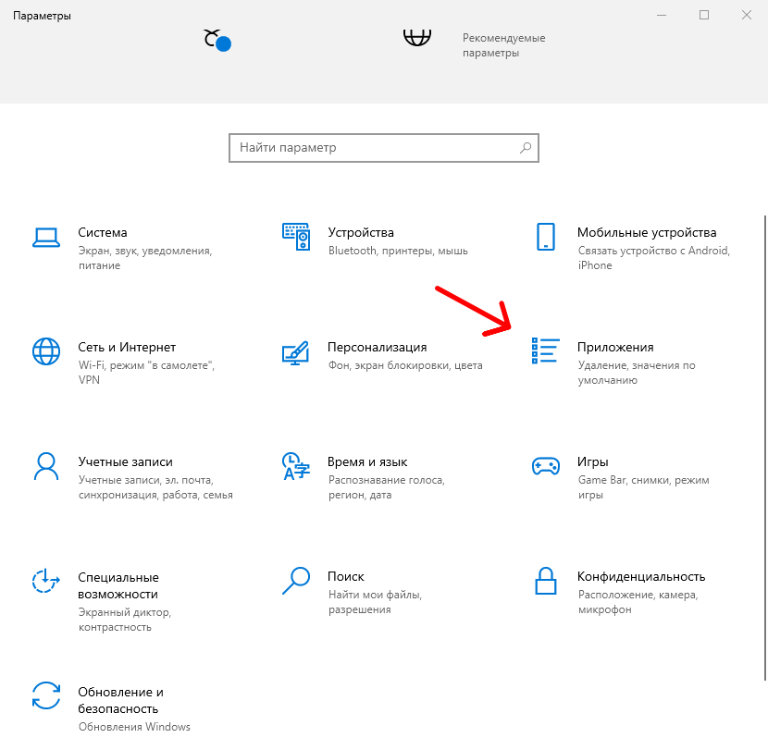Open the Обновление и безопасность sync icon

click(x=46, y=696)
